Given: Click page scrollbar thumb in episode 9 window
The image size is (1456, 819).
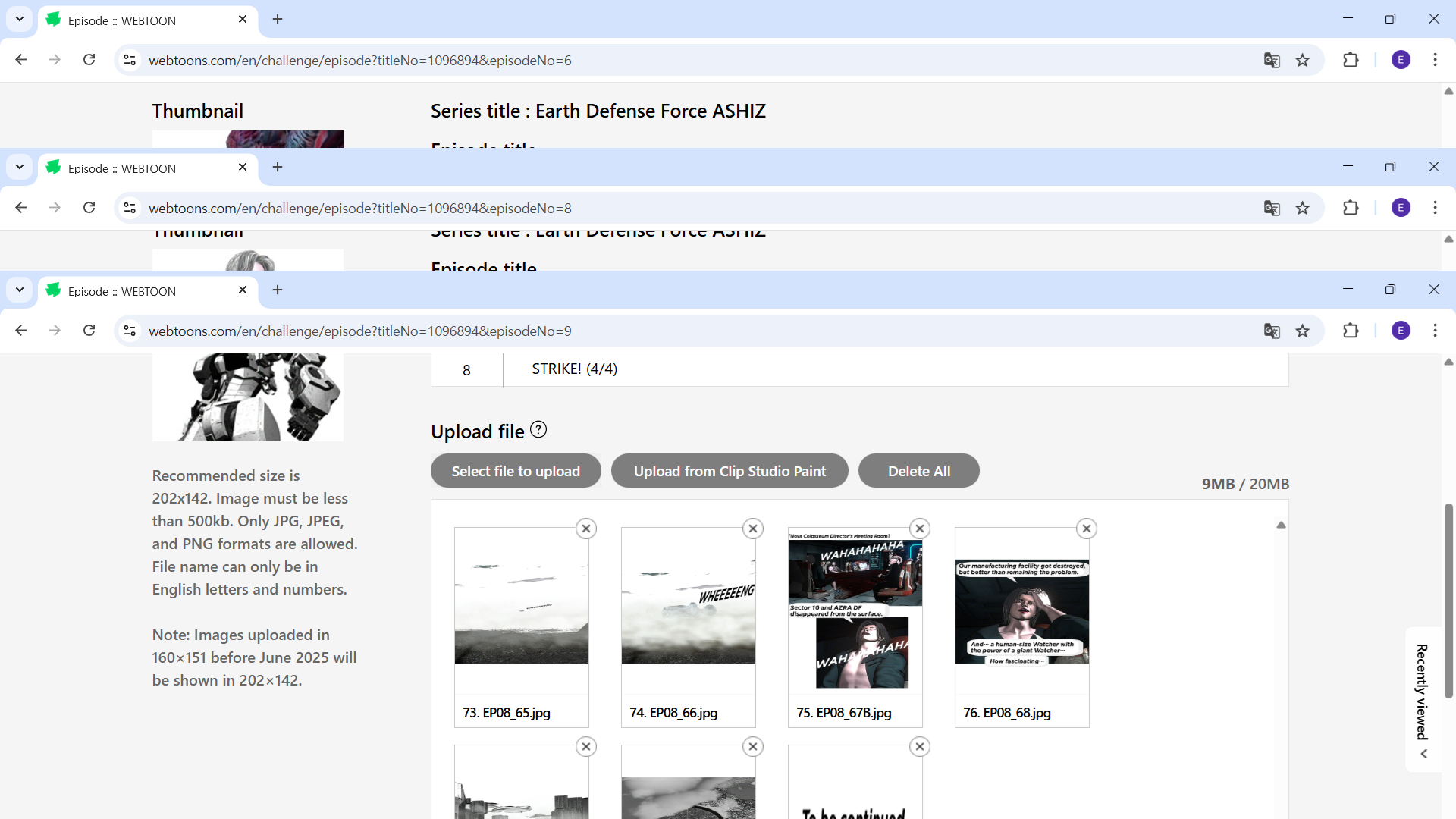Looking at the screenshot, I should [x=1448, y=599].
